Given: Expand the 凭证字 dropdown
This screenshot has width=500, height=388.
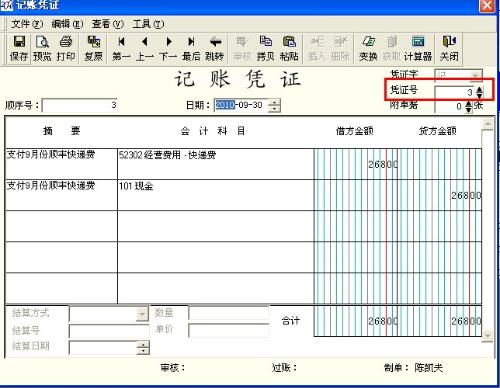Looking at the screenshot, I should pos(476,75).
